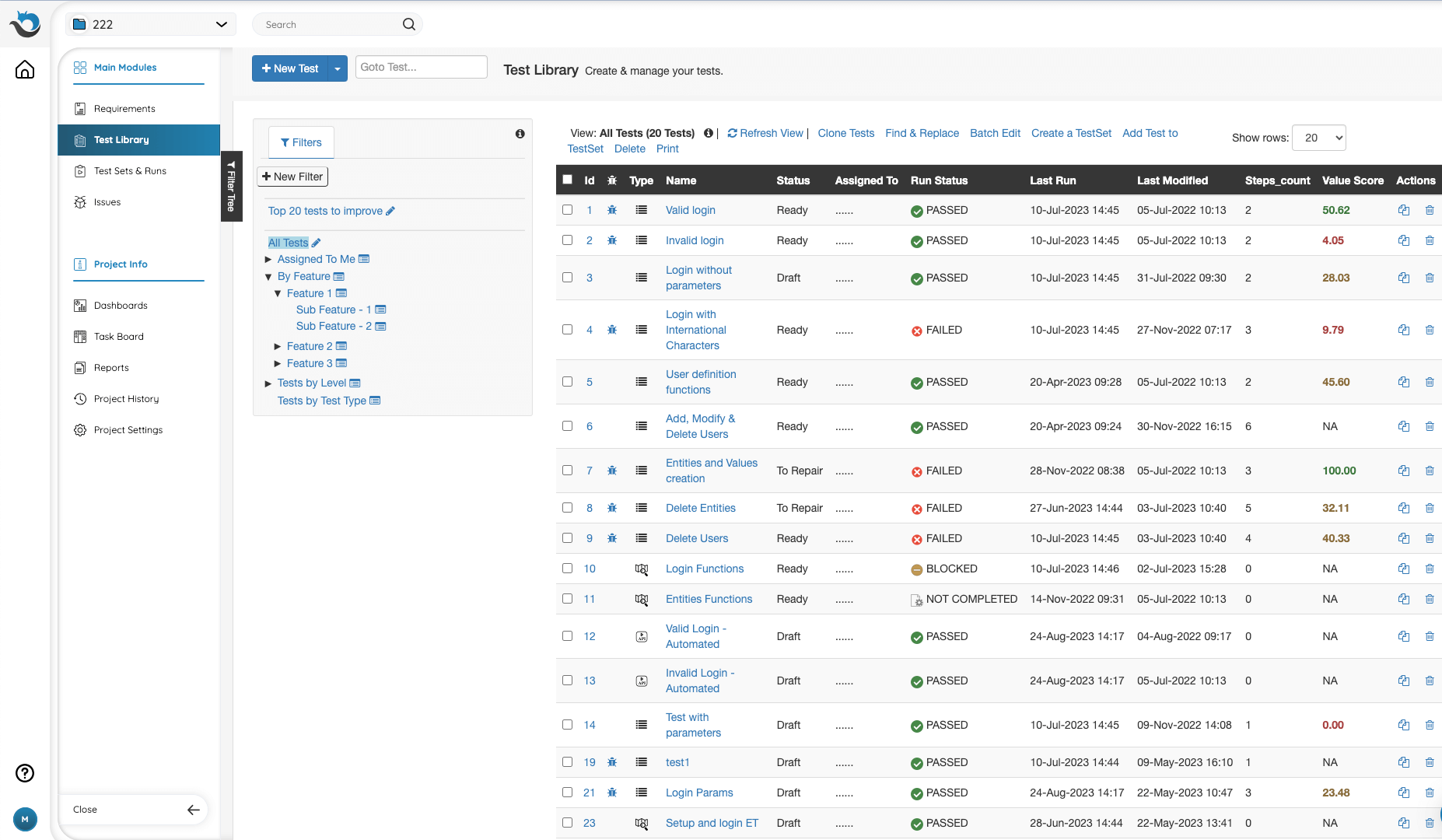Click clone icon for Invalid login row
Viewport: 1442px width, 840px height.
(1403, 240)
